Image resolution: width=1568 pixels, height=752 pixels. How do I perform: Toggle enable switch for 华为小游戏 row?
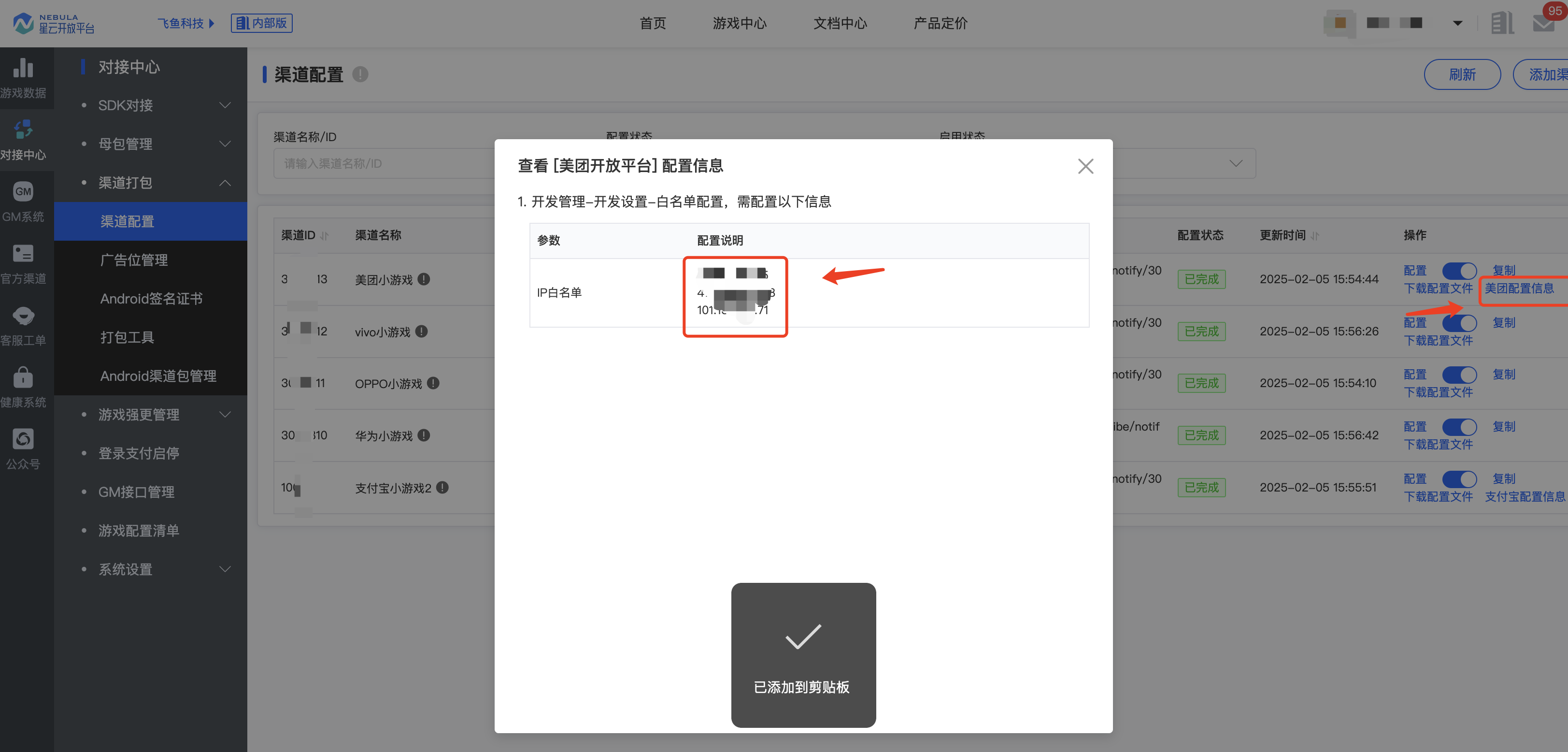(1459, 427)
